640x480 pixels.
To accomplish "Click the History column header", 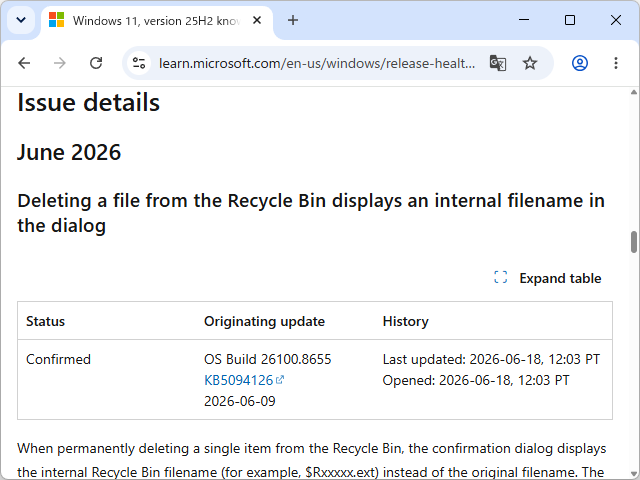I will coord(405,322).
